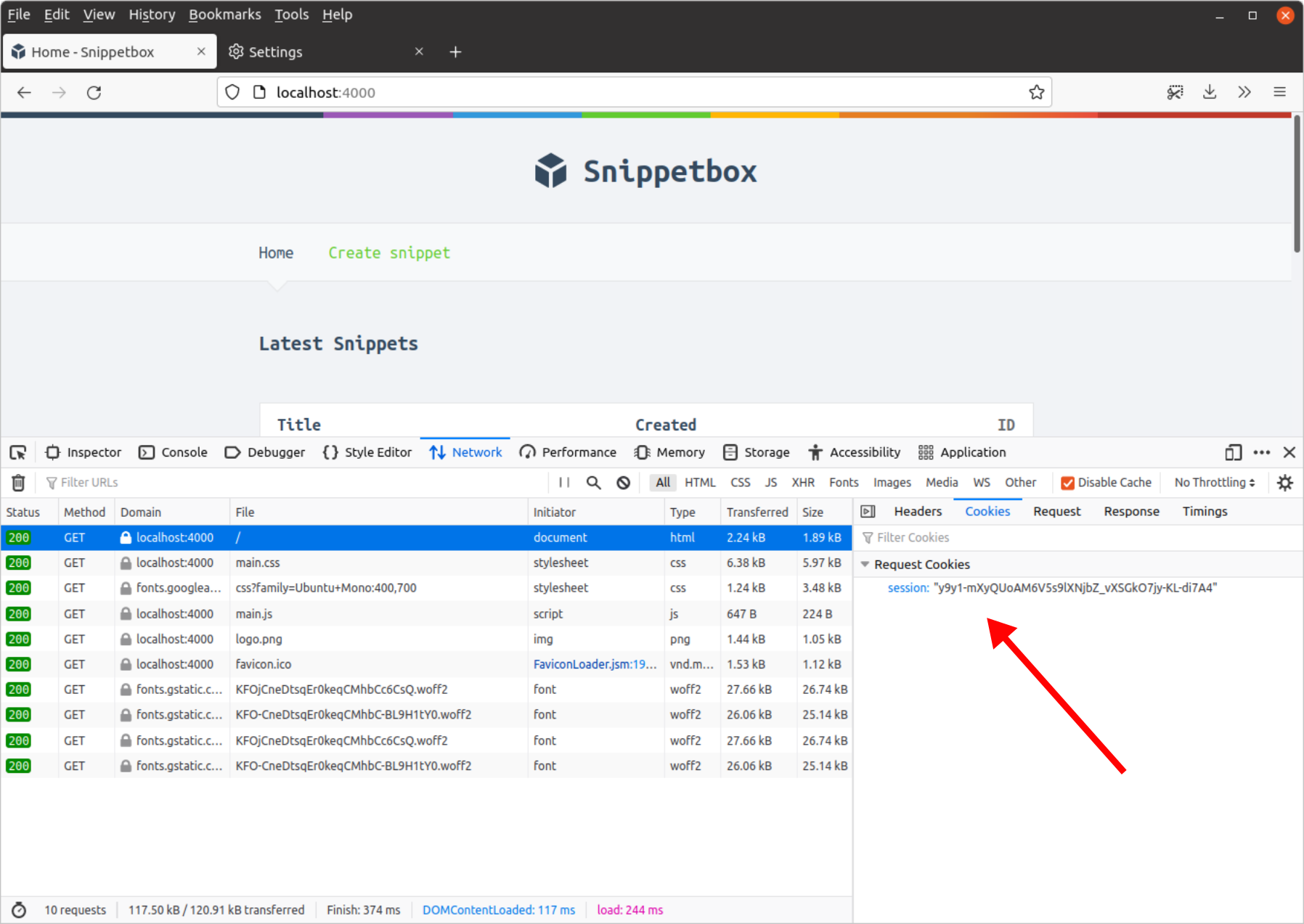
Task: Open network settings gear icon
Action: [1284, 483]
